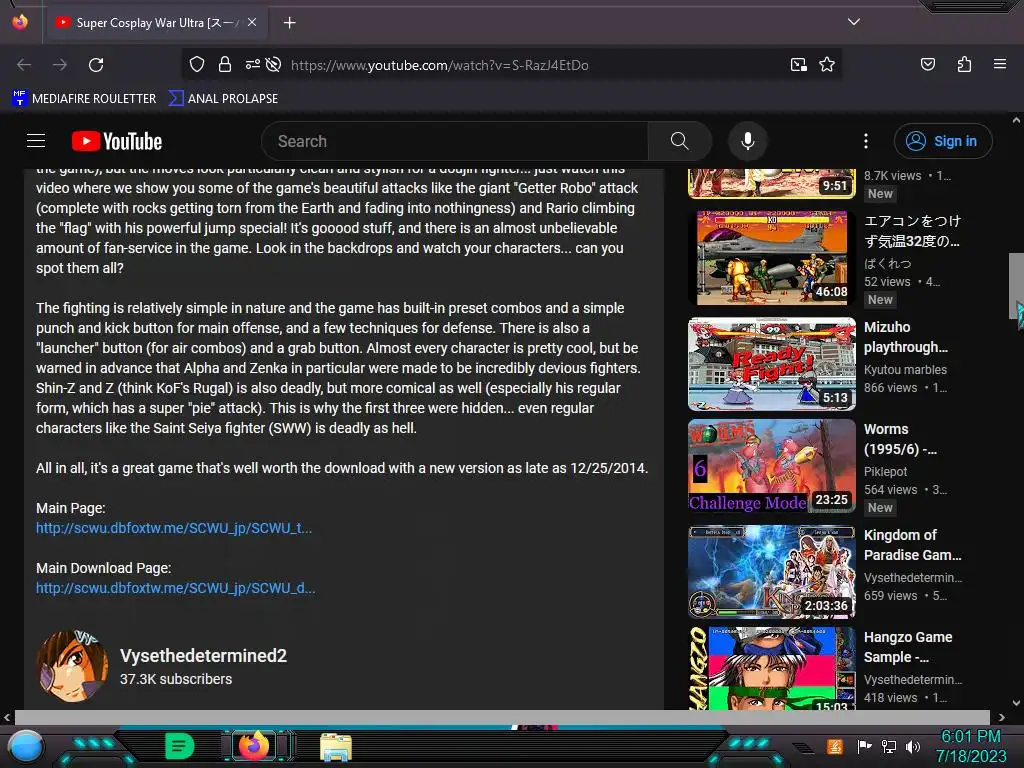This screenshot has height=768, width=1024.
Task: Click the YouTube Search field
Action: tap(454, 141)
